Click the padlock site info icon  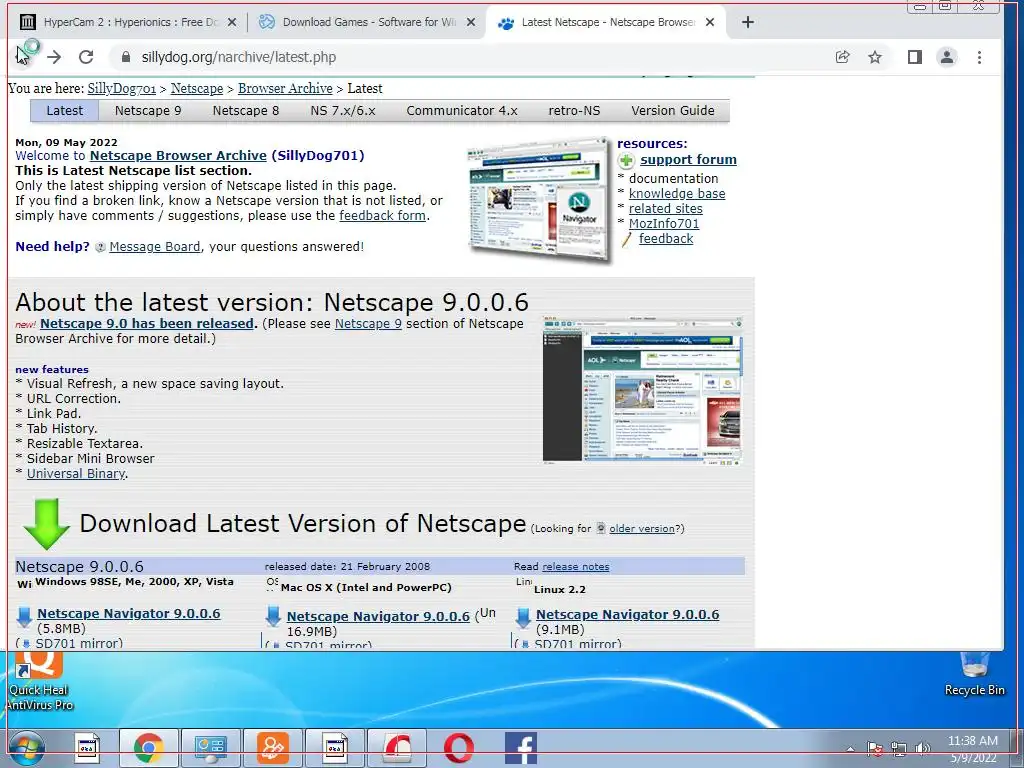[126, 57]
